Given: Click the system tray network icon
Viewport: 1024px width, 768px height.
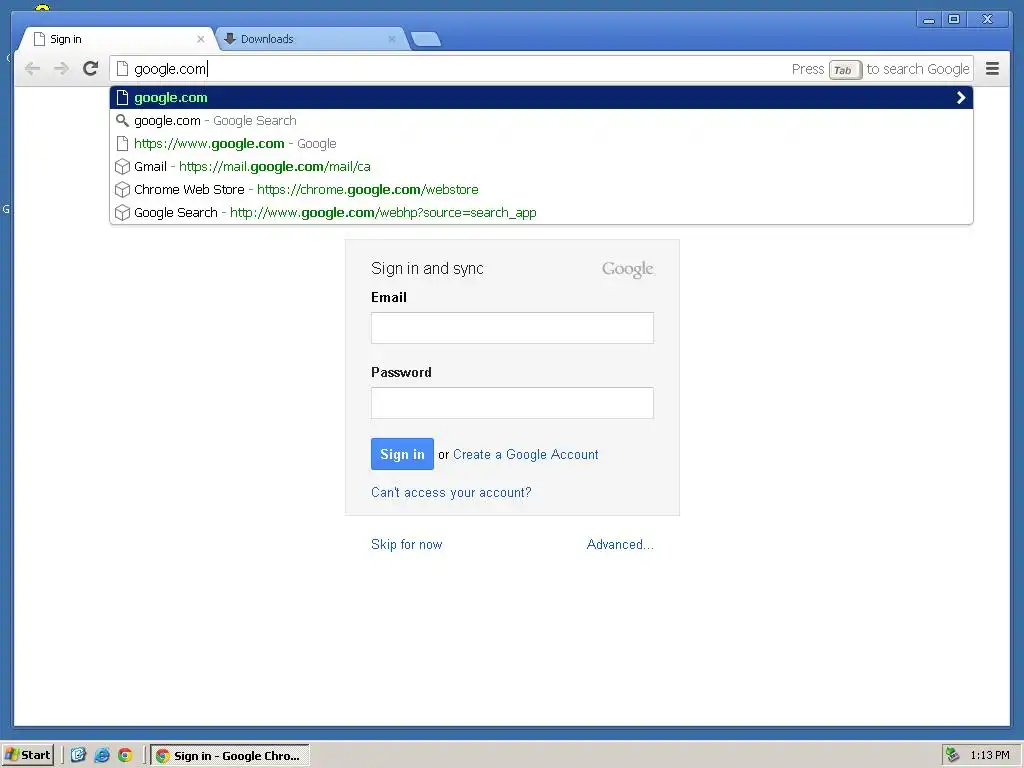Looking at the screenshot, I should [x=953, y=755].
